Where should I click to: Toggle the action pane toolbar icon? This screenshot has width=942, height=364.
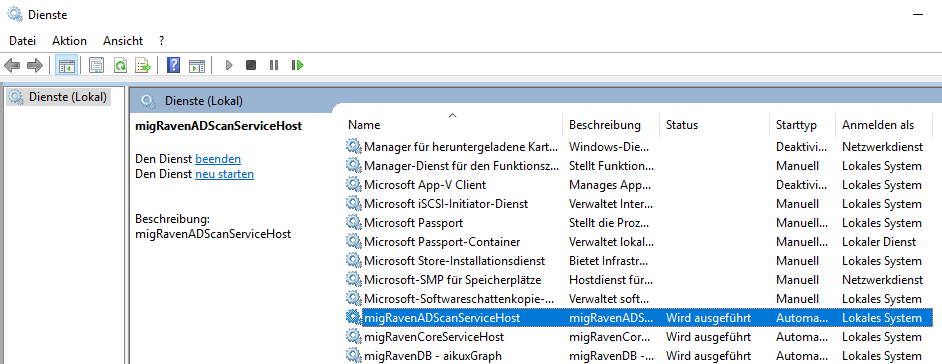197,65
